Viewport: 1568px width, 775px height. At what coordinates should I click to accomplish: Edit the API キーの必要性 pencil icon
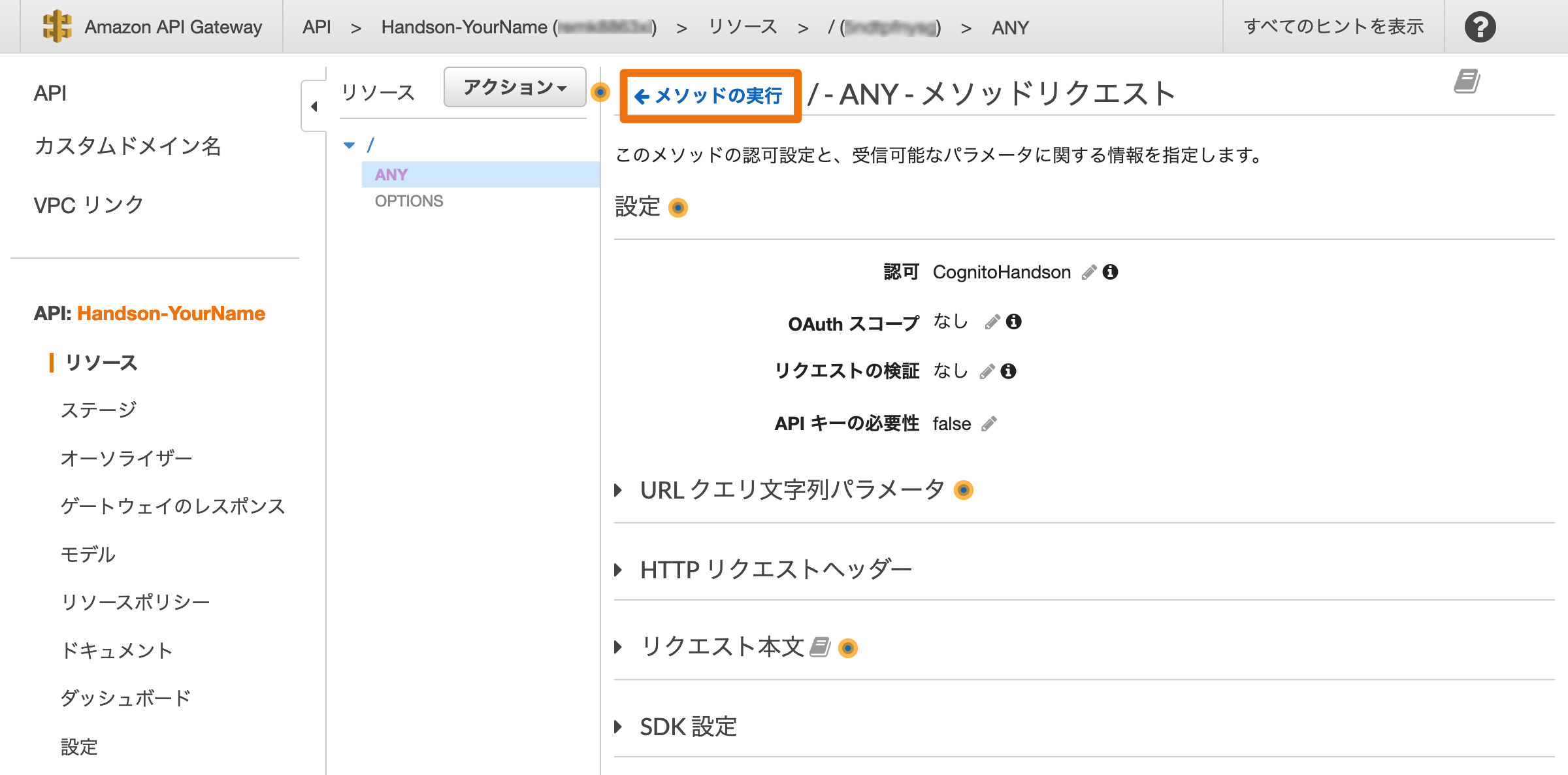tap(989, 424)
